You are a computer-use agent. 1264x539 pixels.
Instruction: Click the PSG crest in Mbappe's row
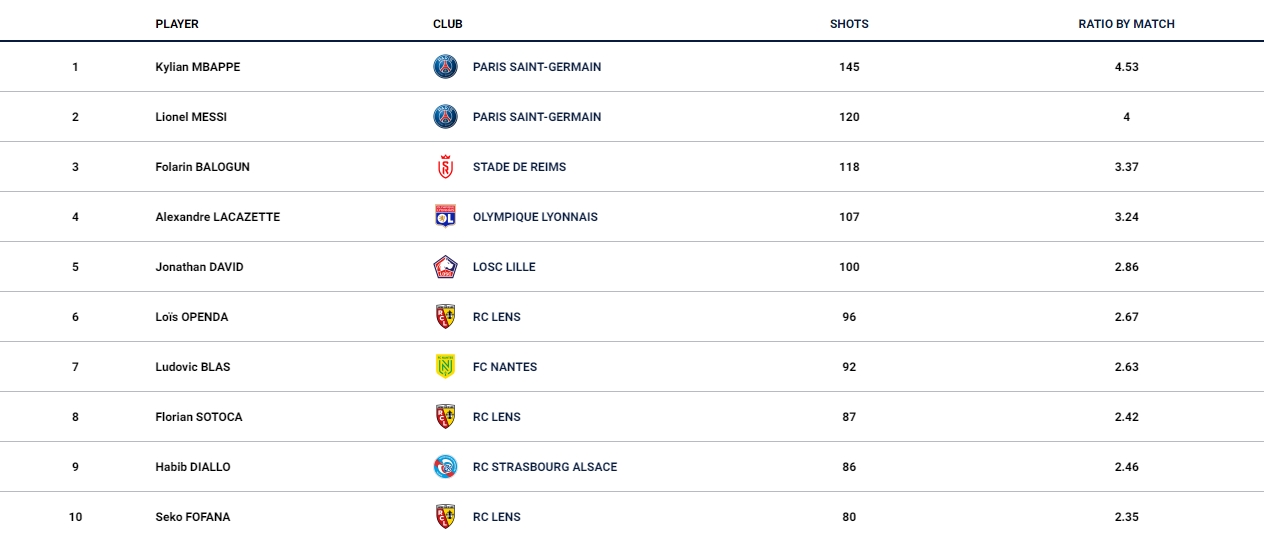445,67
